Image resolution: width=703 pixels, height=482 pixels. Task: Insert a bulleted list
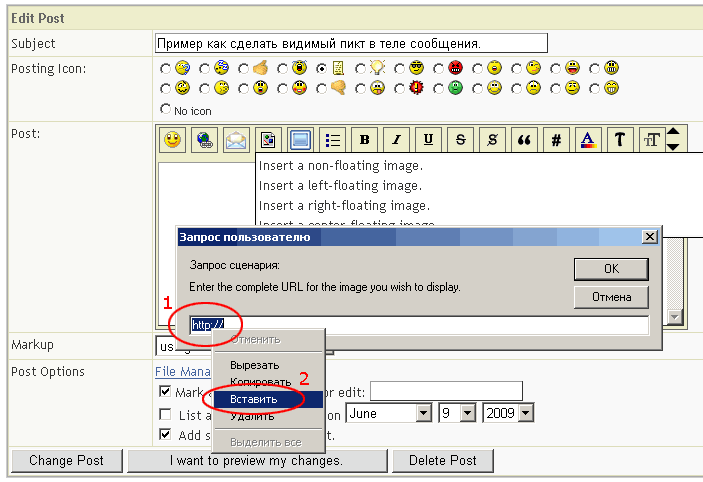tap(332, 140)
